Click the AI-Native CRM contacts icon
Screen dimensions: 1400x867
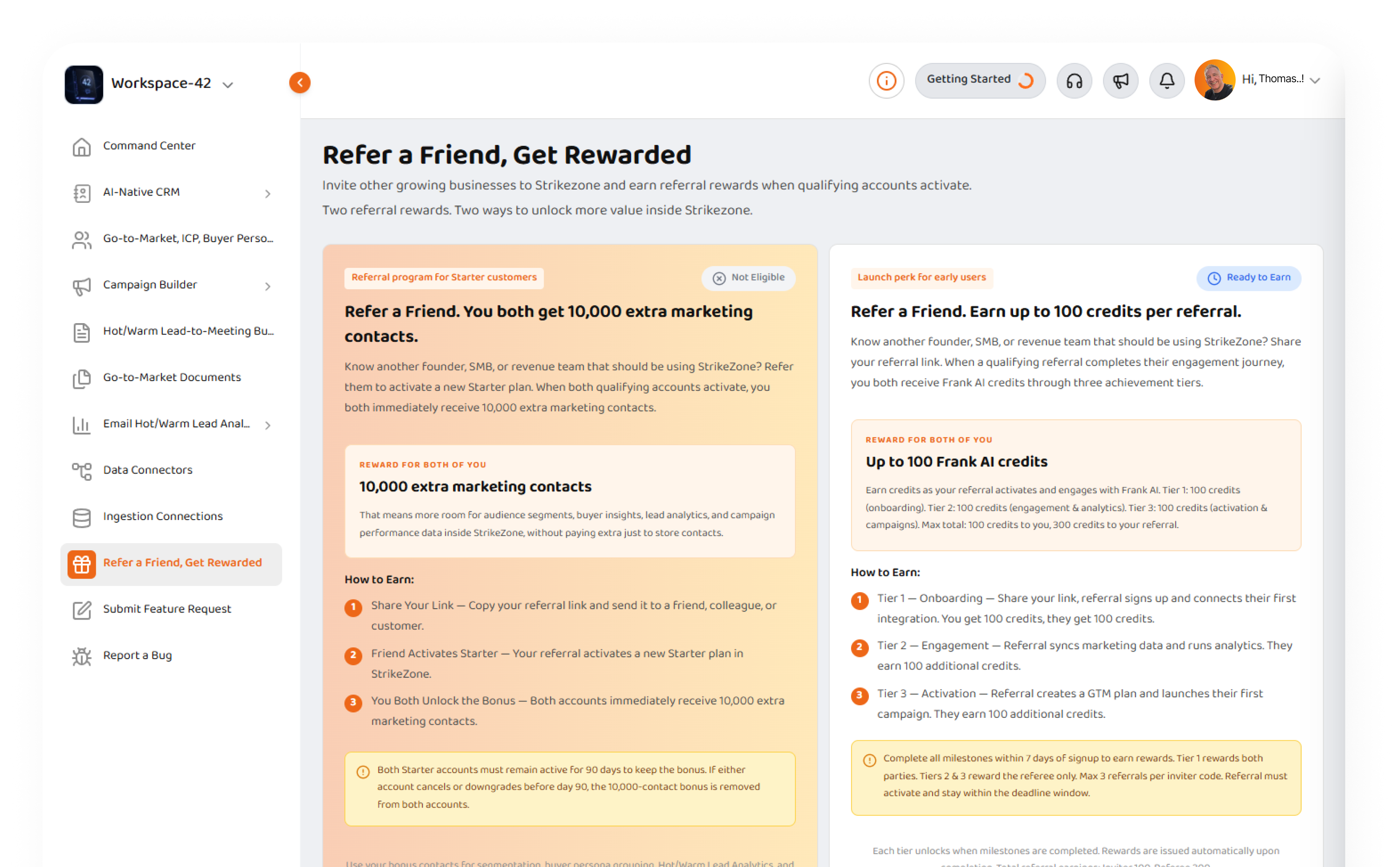[x=81, y=193]
